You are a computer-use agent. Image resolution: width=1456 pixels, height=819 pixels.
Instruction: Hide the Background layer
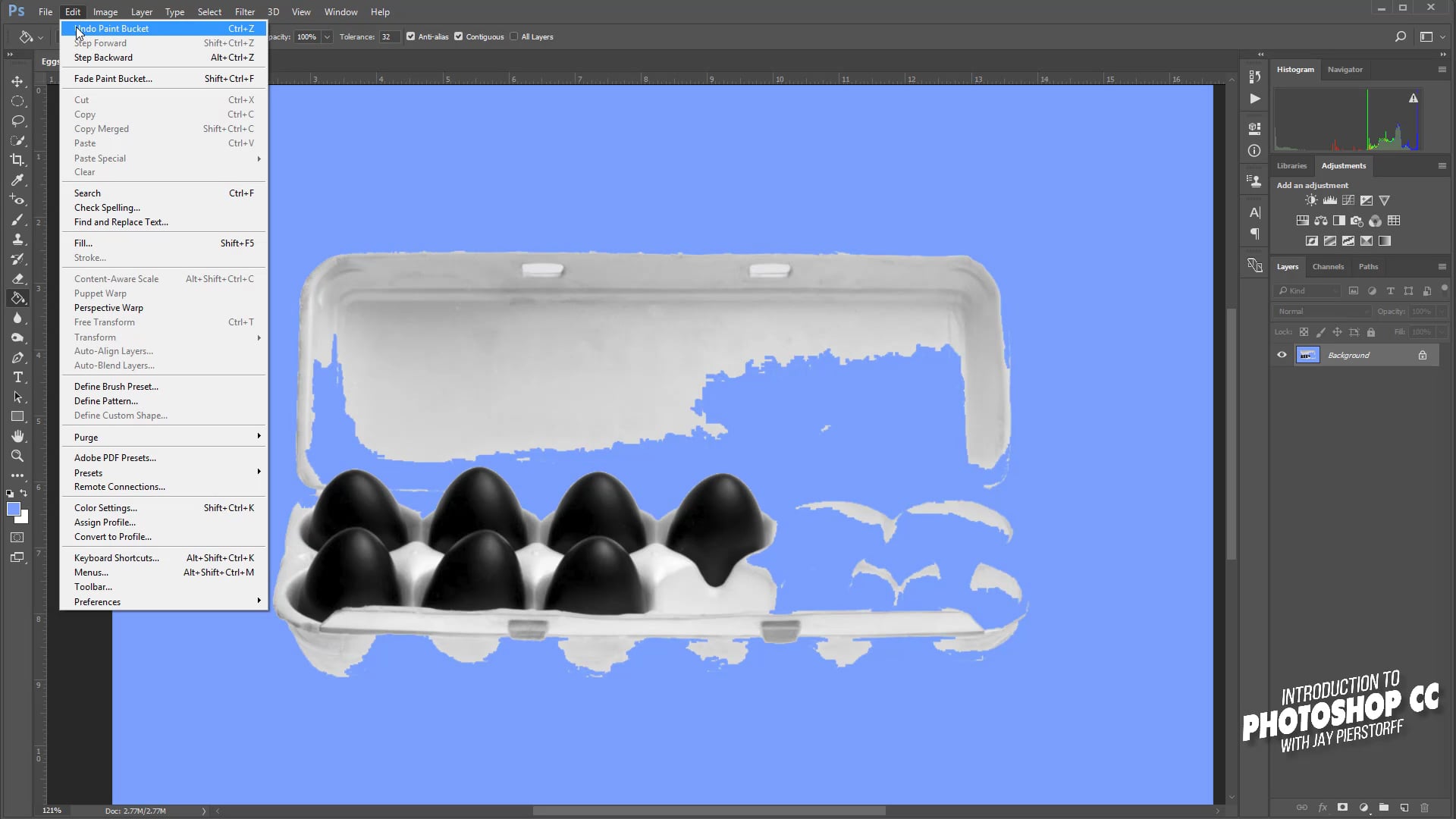click(x=1282, y=355)
